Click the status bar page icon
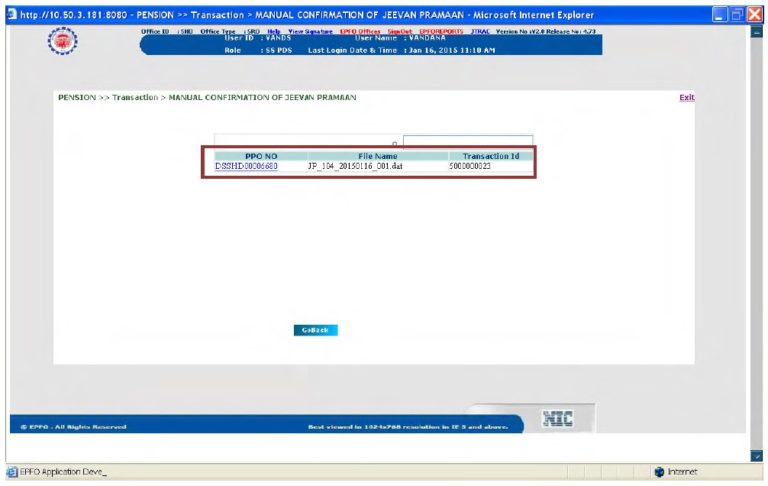 [11, 472]
